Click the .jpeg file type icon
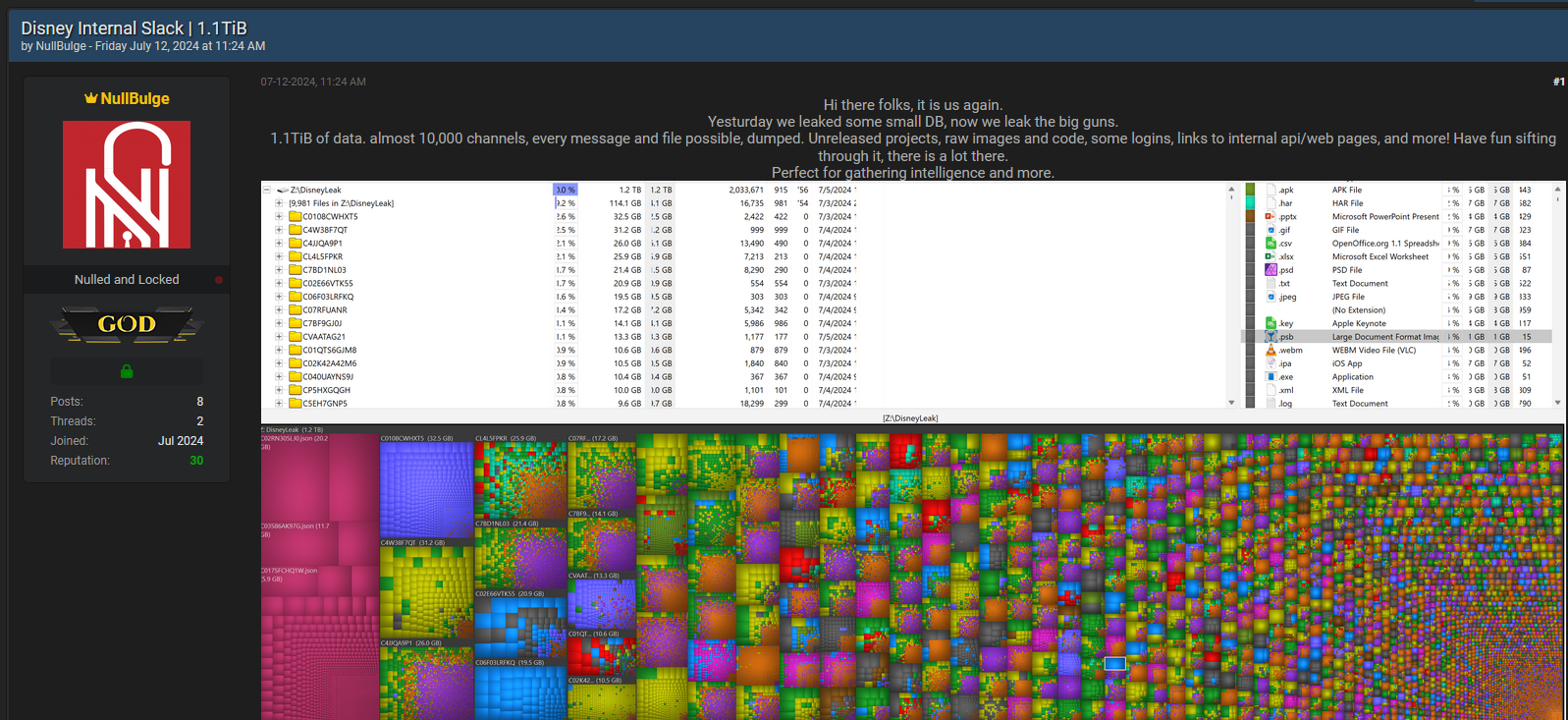 click(1271, 296)
